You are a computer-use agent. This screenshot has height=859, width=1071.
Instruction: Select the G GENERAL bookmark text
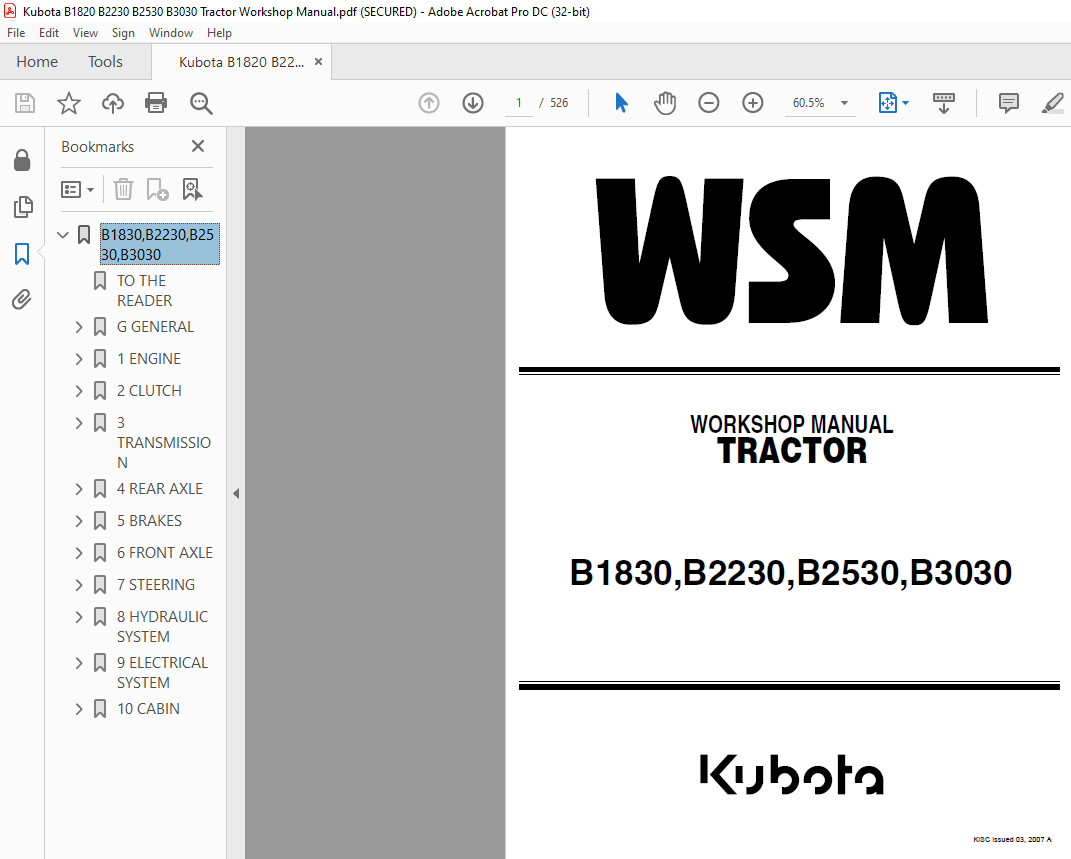[155, 327]
